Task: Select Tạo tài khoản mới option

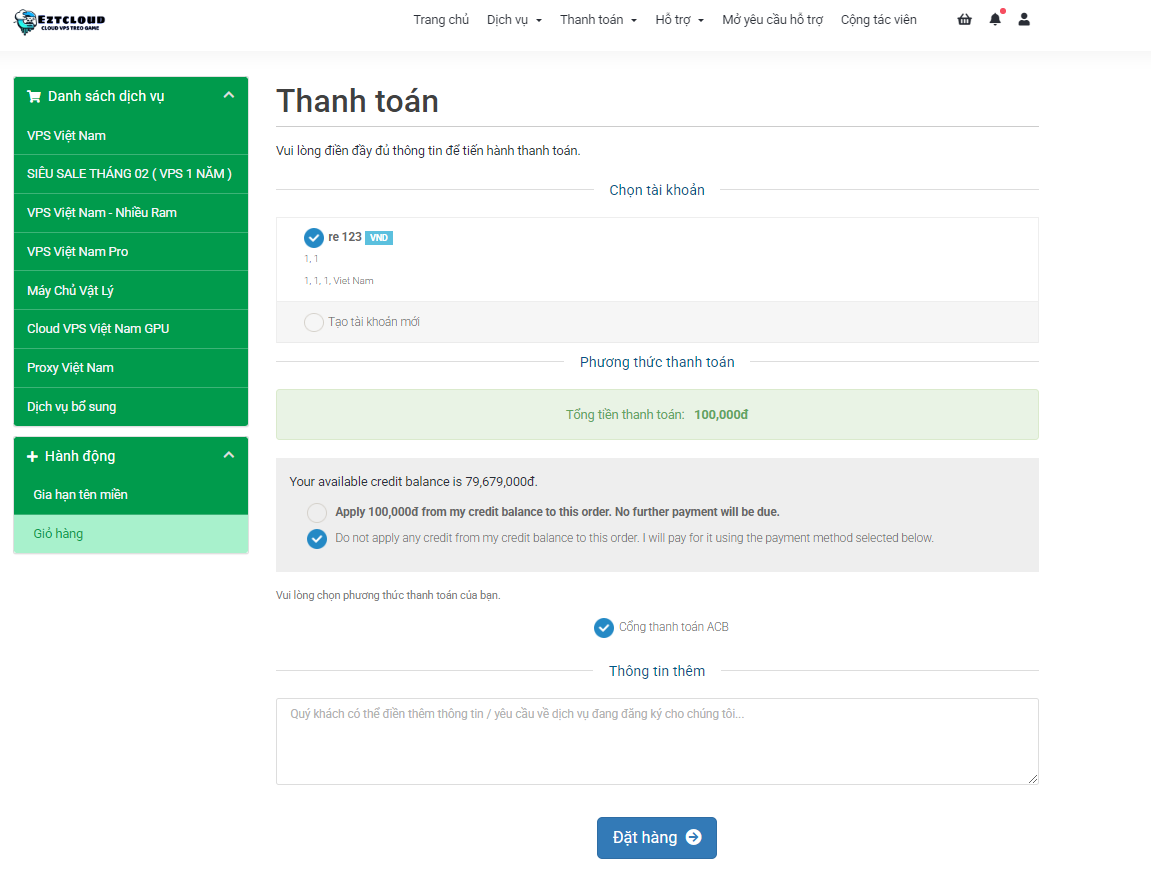Action: [x=314, y=323]
